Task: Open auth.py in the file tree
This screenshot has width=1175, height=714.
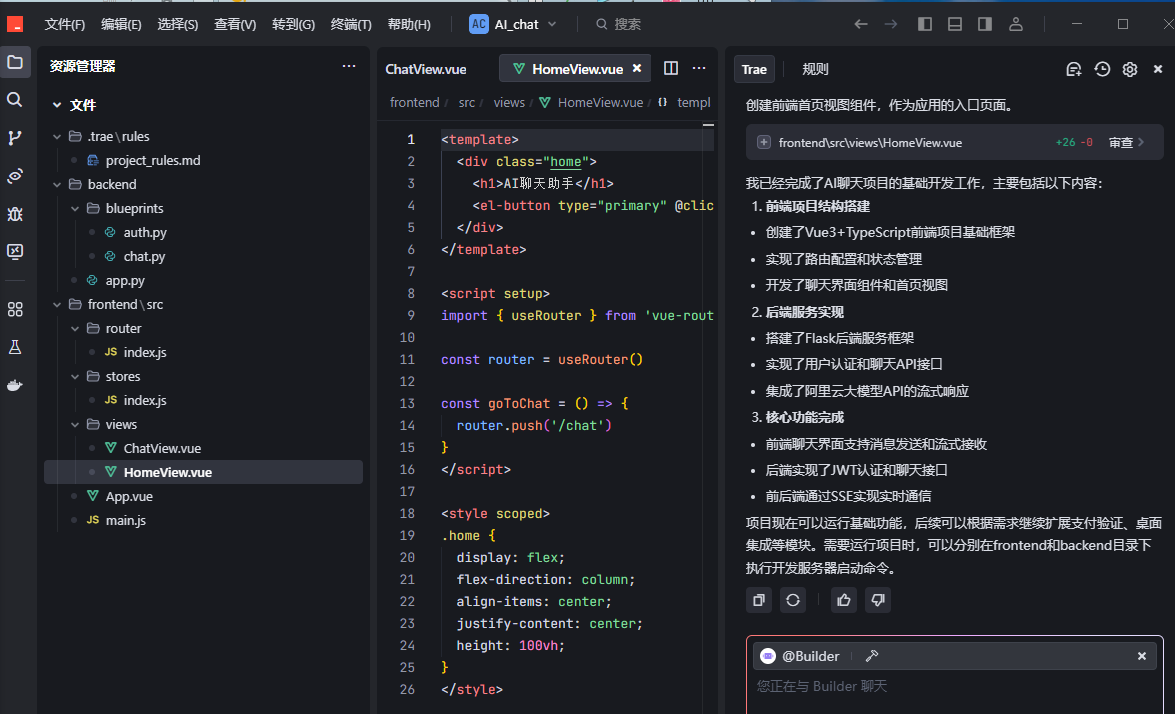Action: (145, 232)
